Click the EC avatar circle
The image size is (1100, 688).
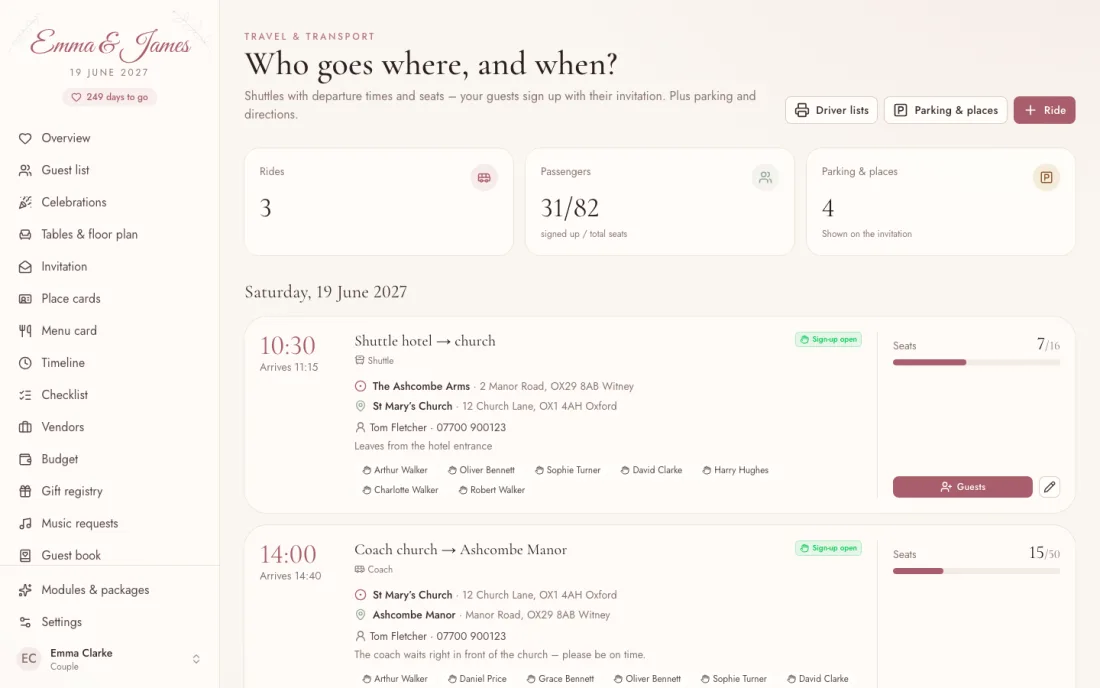click(x=29, y=659)
